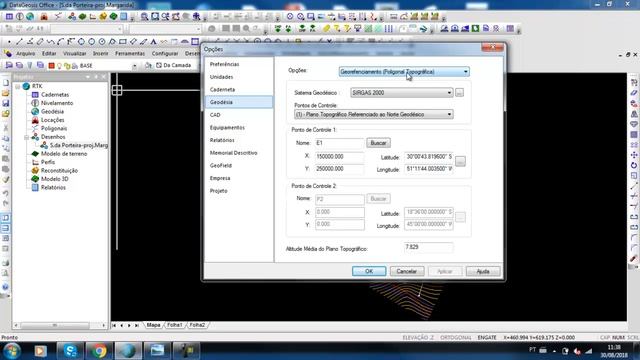Viewport: 640px width, 360px height.
Task: Select the line drawing tool
Action: (x=19, y=42)
